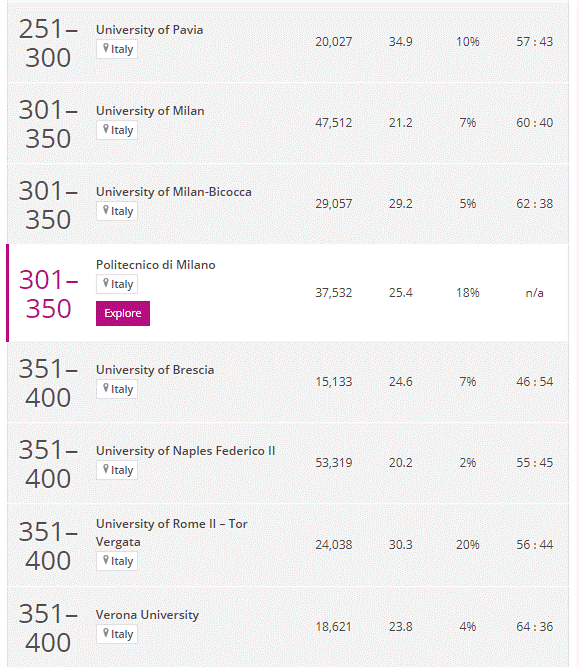Open the Politecnico di Milano link

click(156, 265)
